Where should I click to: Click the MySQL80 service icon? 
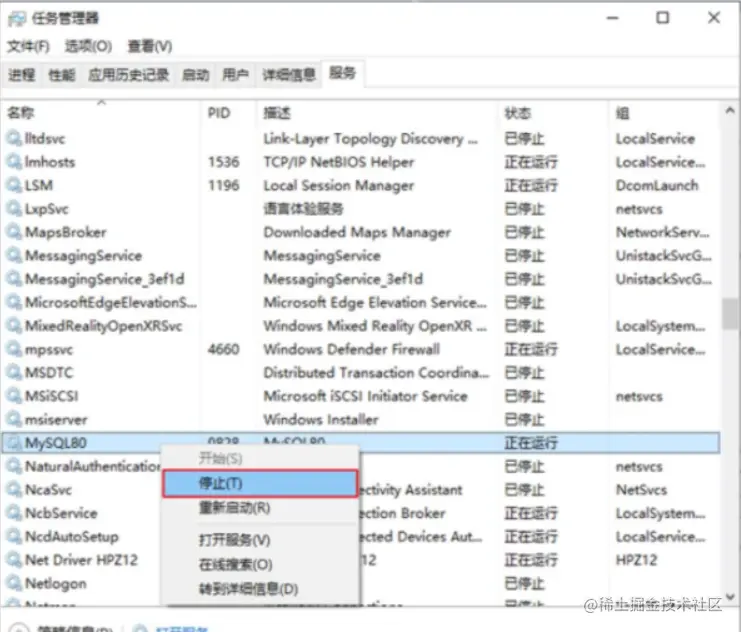14,442
